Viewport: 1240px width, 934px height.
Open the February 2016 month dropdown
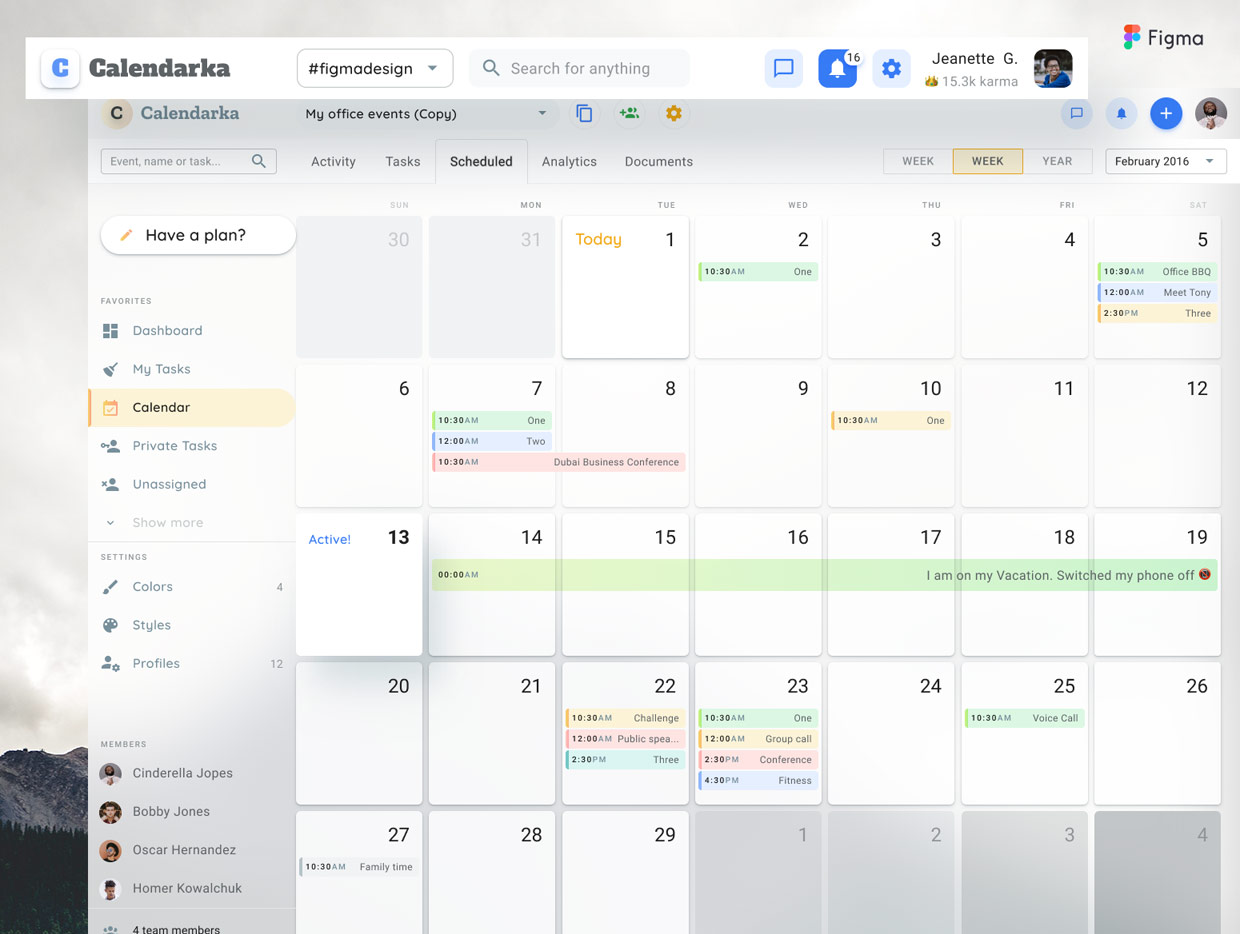point(1166,161)
